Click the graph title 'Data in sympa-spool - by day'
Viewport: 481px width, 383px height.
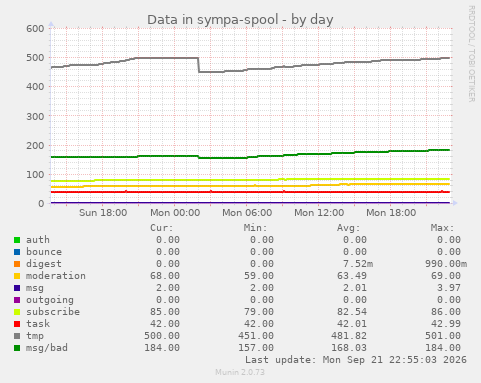[240, 20]
